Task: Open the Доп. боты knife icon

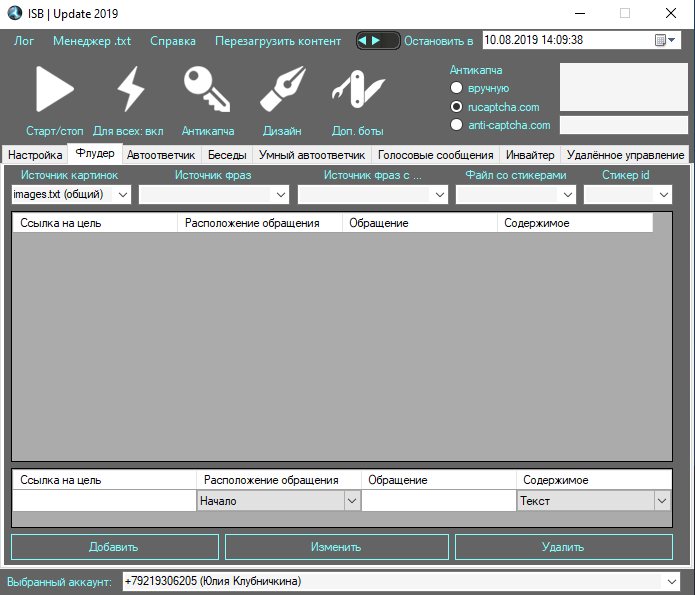Action: pos(358,89)
